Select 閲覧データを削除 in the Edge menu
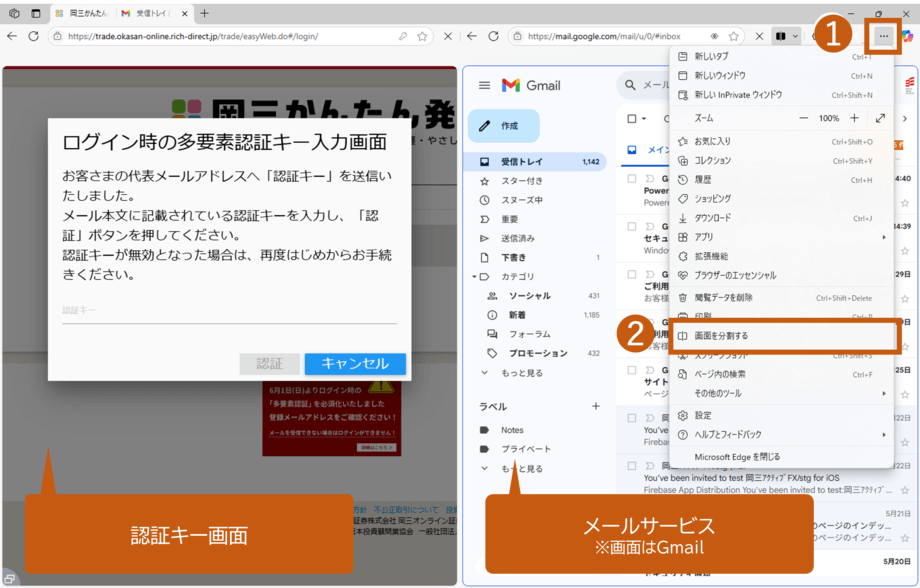The height and width of the screenshot is (588, 920). click(x=781, y=298)
